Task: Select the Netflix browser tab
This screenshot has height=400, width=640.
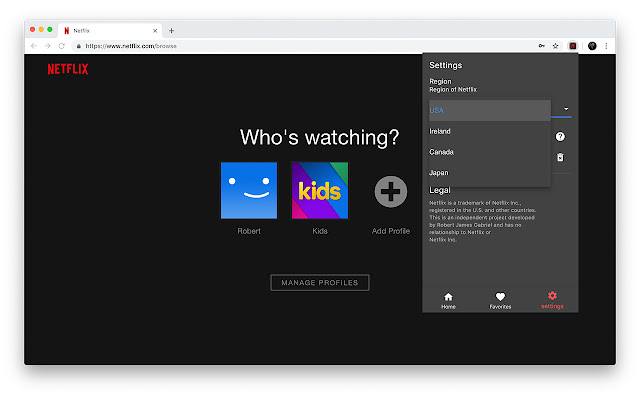Action: (x=110, y=31)
